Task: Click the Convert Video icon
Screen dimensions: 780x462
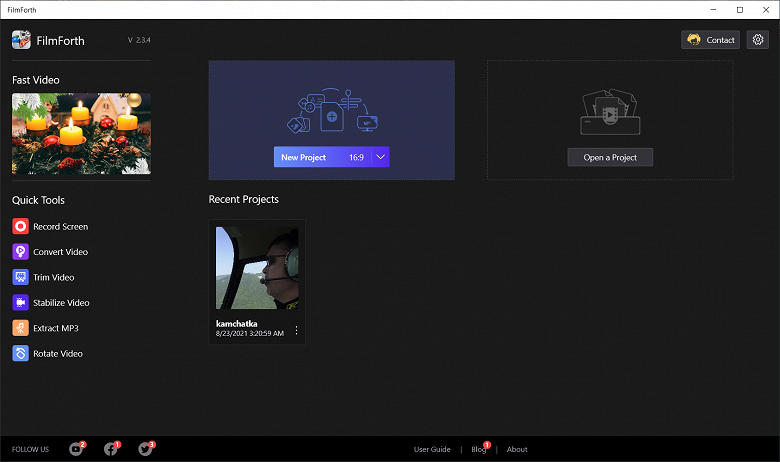Action: [x=20, y=252]
